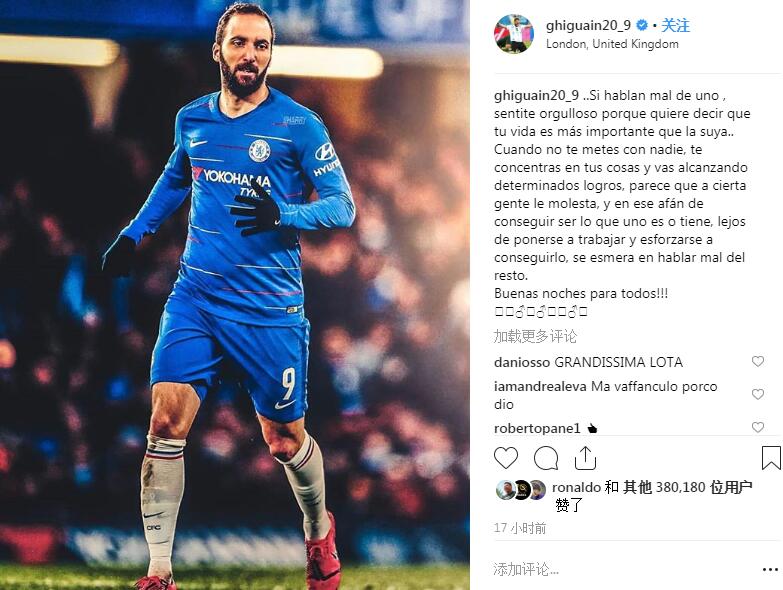Visit iamandrealeva's profile
This screenshot has height=590, width=783.
[540, 386]
